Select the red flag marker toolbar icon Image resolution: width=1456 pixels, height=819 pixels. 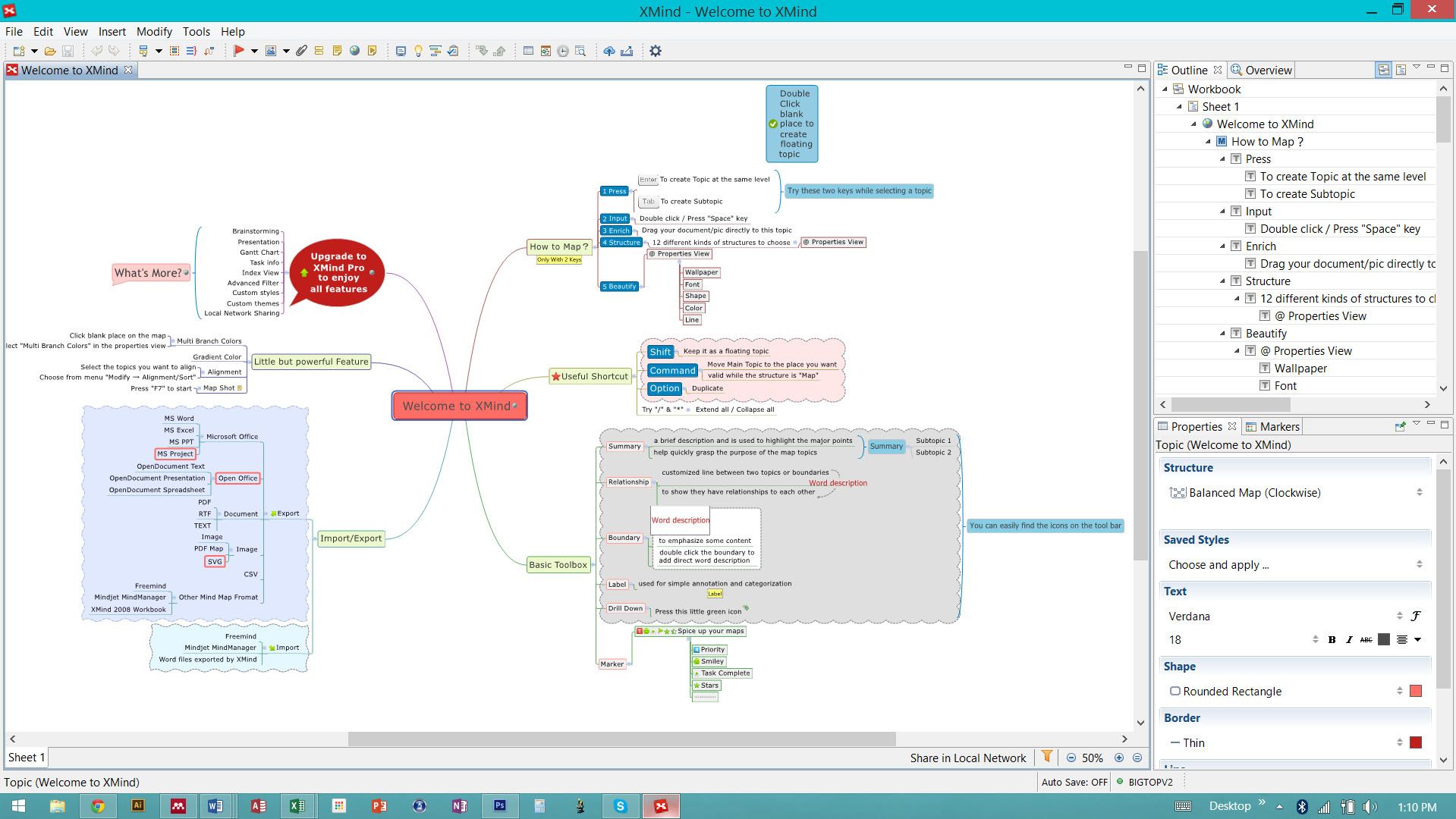coord(238,50)
